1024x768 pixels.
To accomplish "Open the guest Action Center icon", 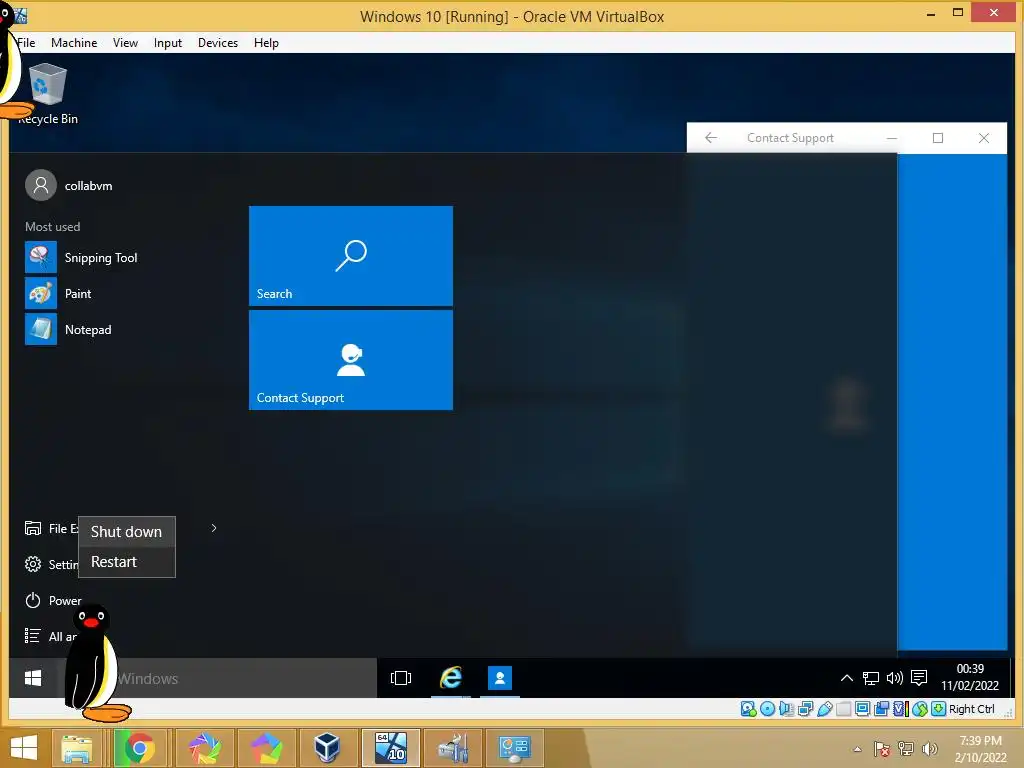I will (x=919, y=678).
